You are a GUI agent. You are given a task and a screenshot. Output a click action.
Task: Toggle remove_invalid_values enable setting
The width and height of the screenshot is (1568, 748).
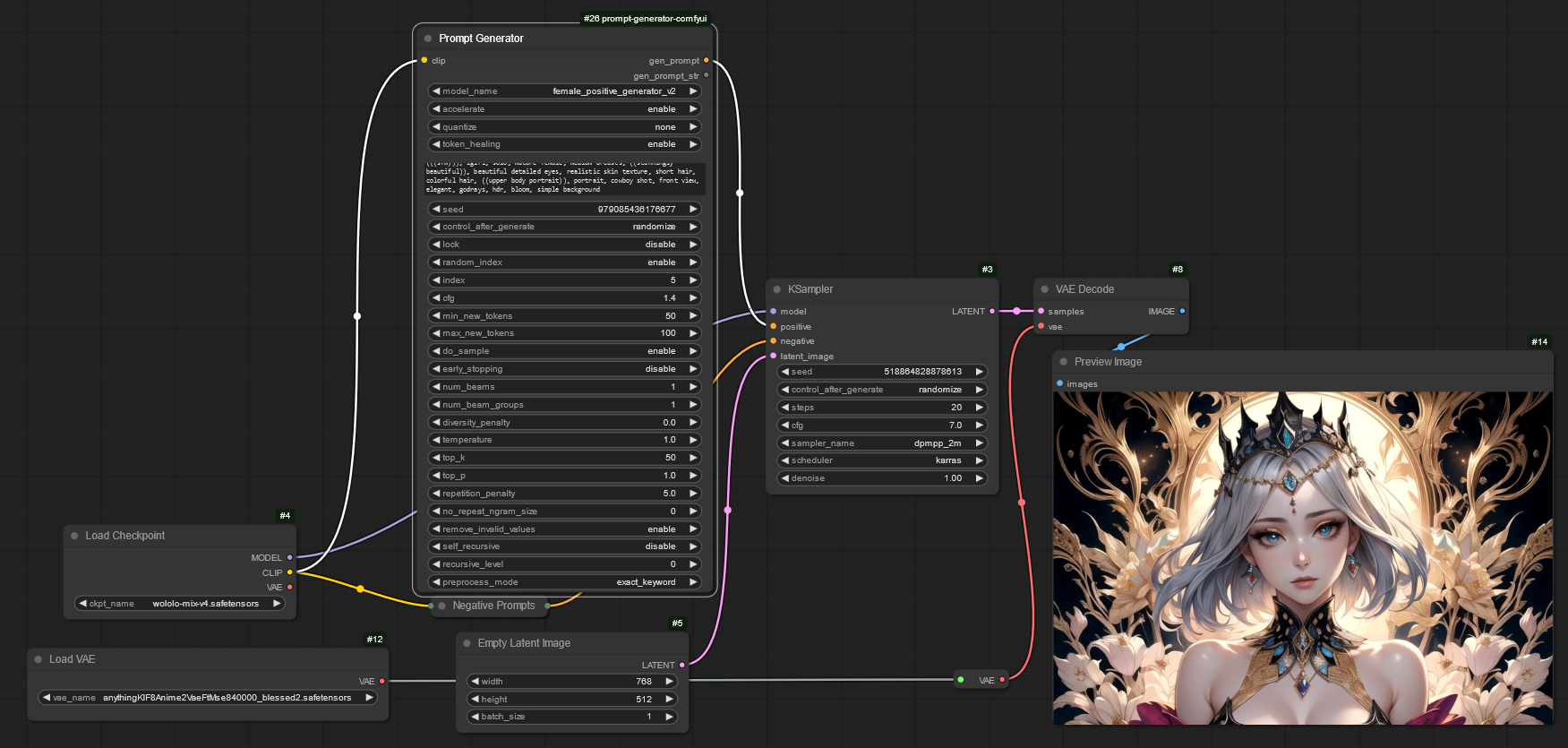(x=565, y=529)
